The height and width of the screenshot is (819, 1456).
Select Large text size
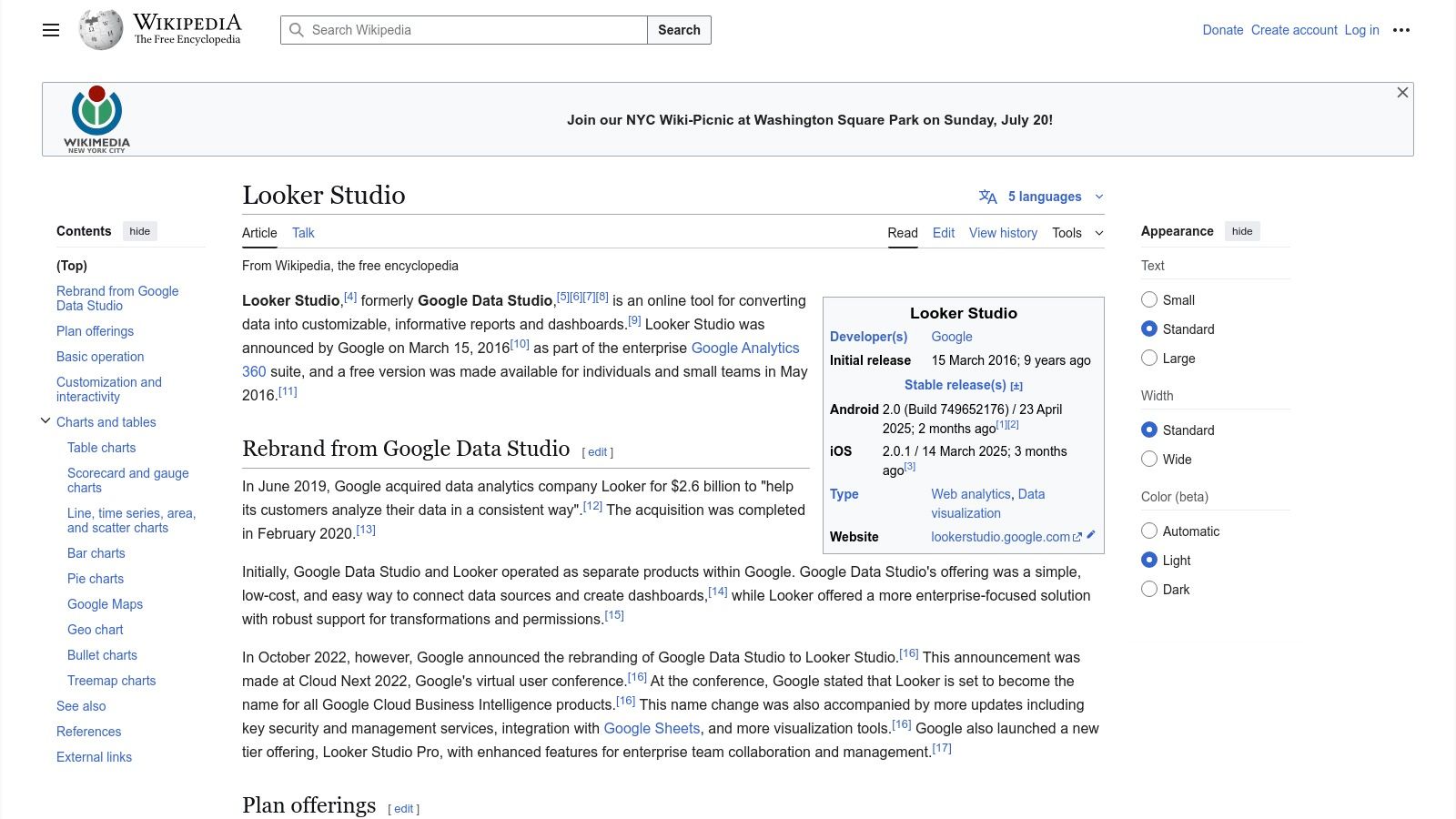[1149, 358]
